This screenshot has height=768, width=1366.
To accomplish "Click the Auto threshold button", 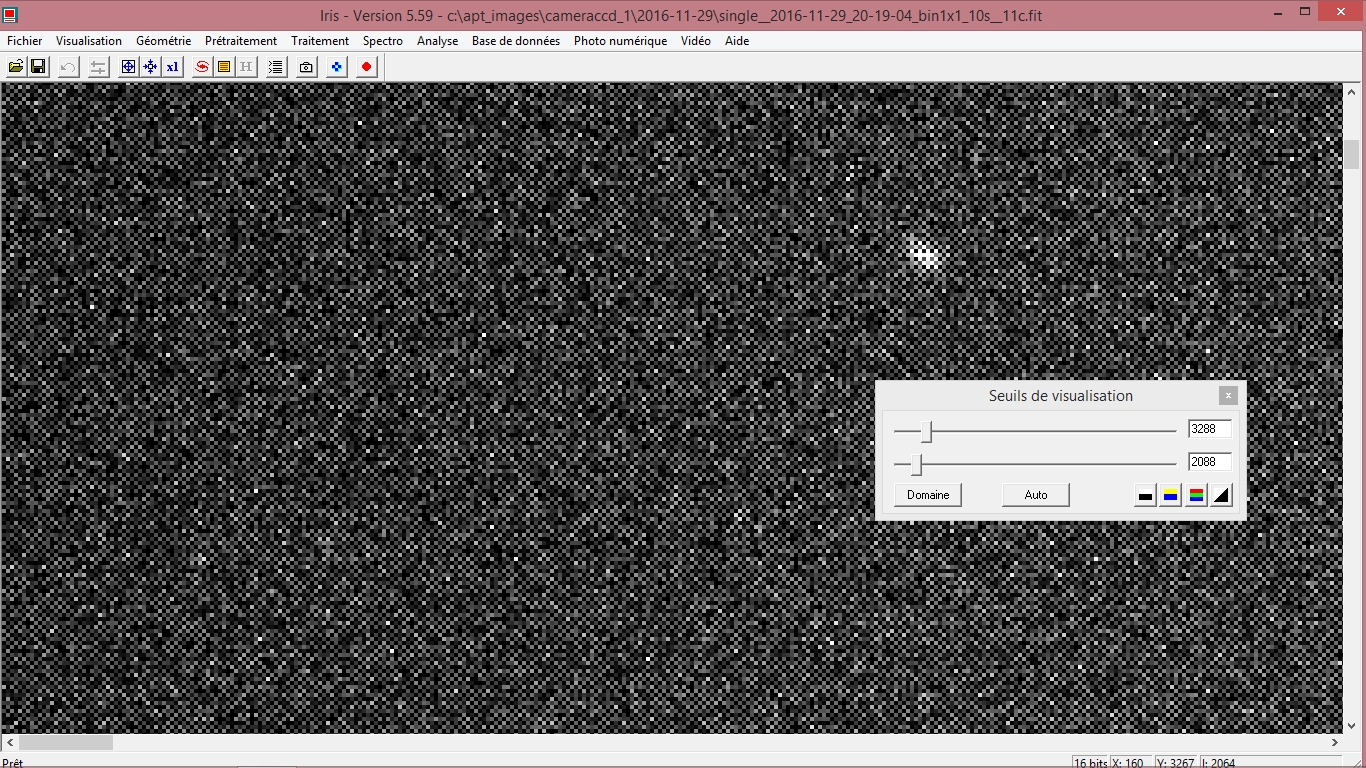I will [x=1036, y=495].
